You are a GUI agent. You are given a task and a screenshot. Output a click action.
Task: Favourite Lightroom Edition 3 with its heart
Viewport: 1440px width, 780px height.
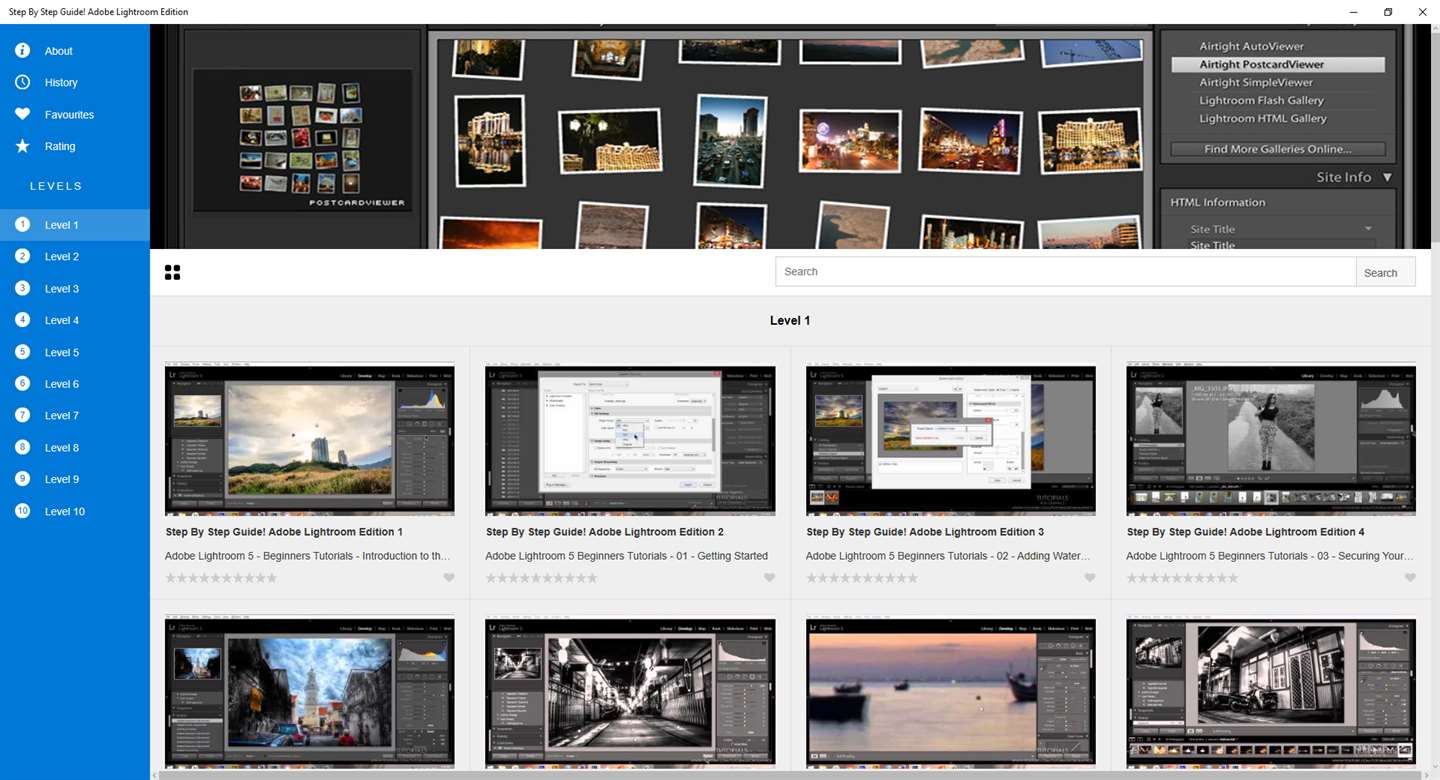[x=1090, y=578]
